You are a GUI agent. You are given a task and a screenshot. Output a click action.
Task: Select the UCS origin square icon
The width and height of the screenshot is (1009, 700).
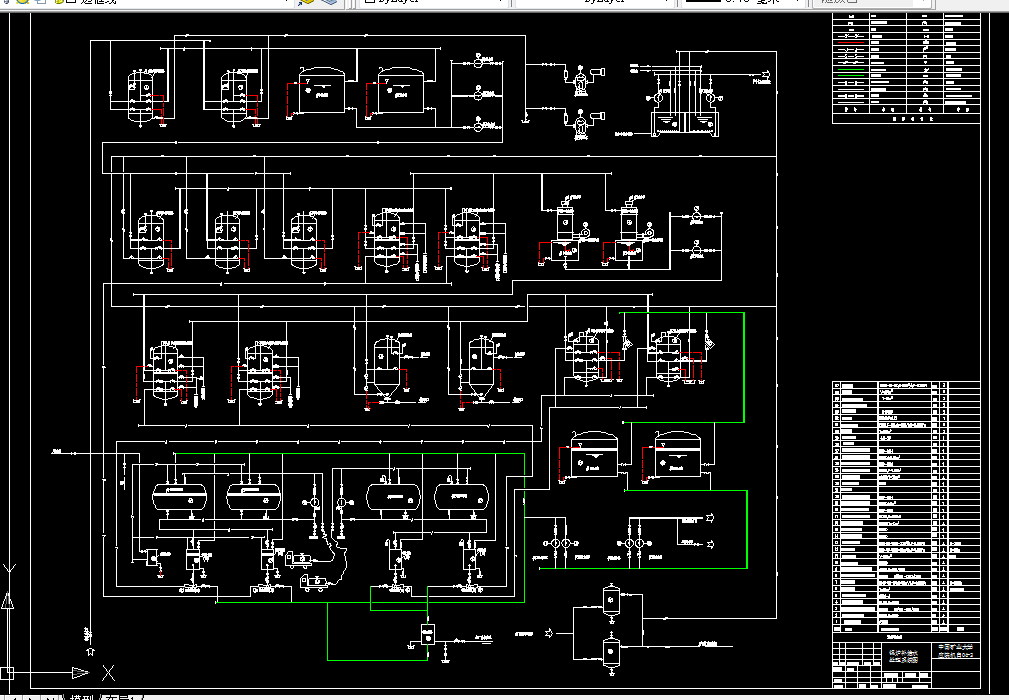click(6, 674)
